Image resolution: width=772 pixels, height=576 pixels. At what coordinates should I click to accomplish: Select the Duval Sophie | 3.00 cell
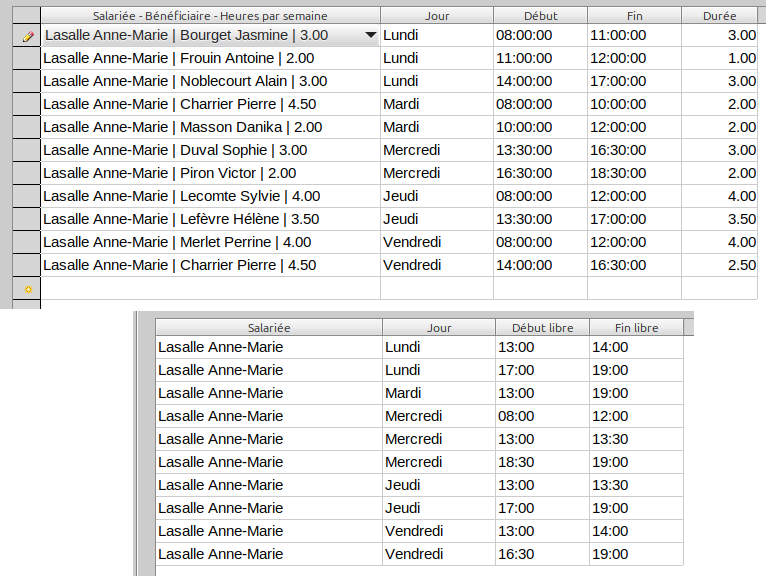pyautogui.click(x=211, y=150)
